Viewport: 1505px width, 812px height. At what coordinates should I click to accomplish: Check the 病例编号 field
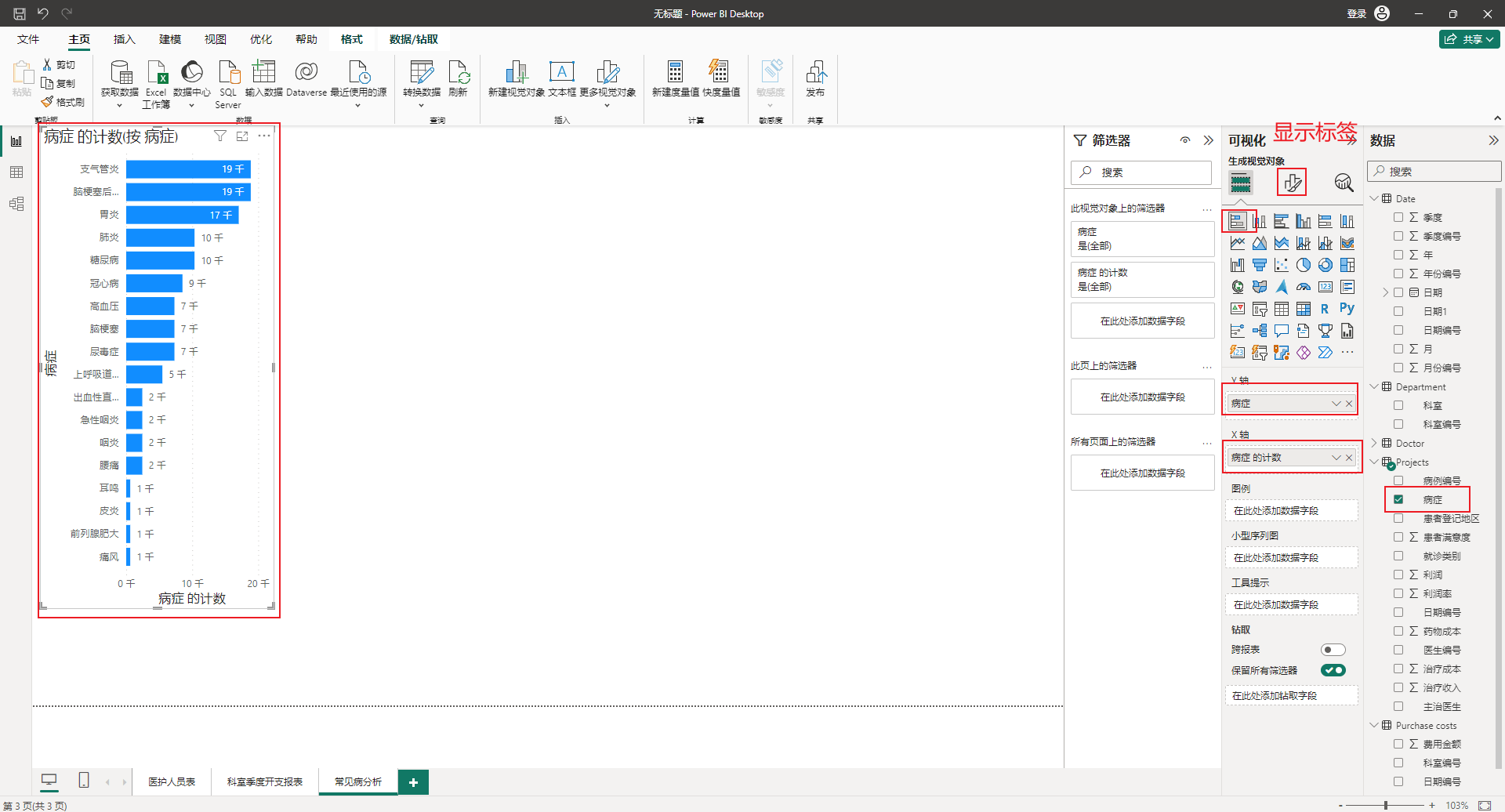click(1398, 480)
